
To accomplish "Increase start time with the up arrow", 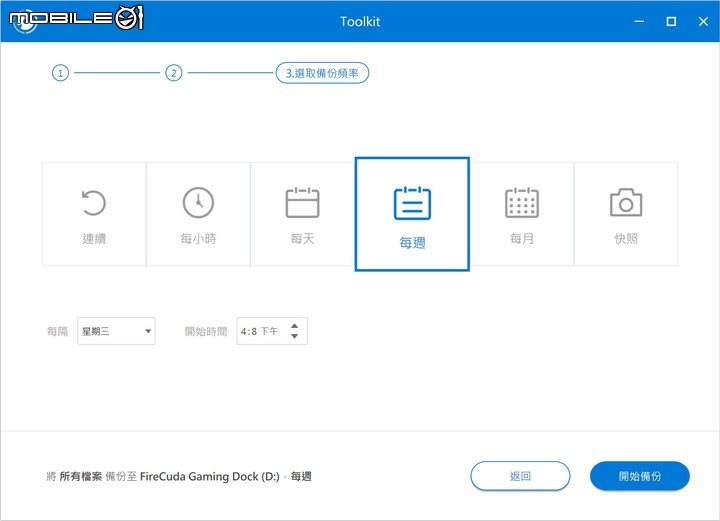I will 294,325.
